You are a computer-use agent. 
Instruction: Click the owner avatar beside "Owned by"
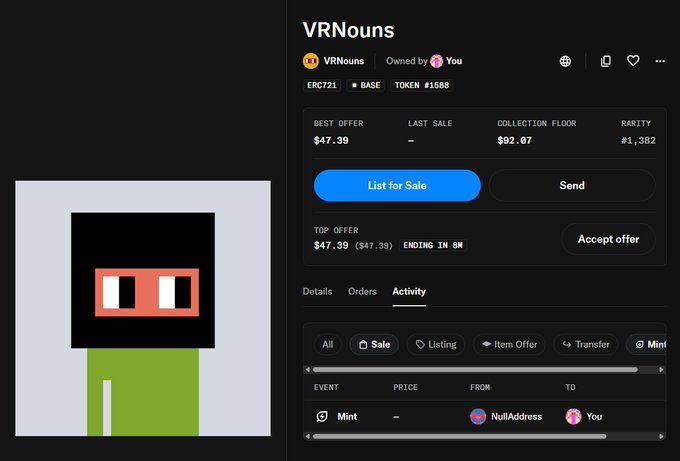(436, 61)
